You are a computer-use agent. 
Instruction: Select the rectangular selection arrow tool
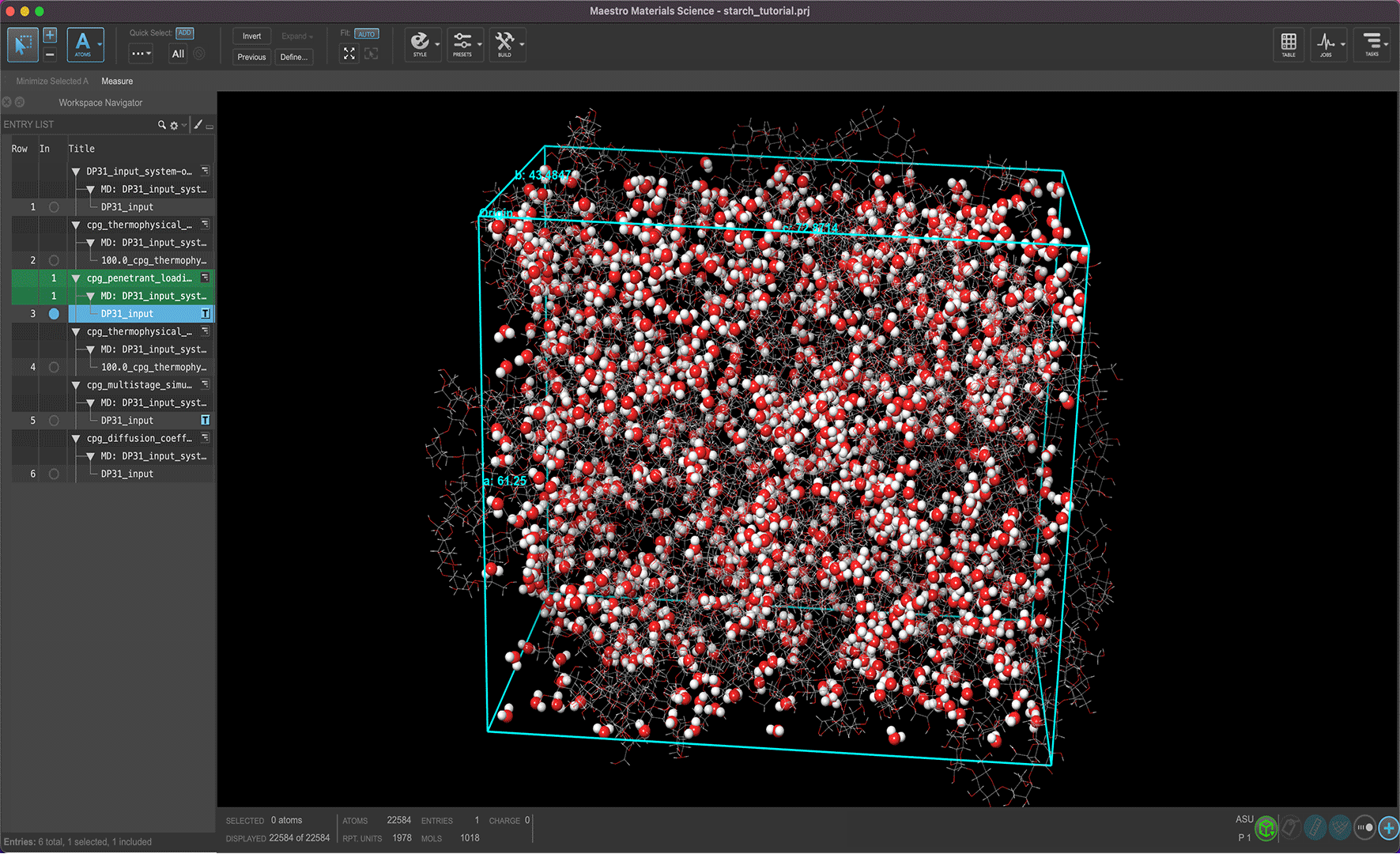coord(22,44)
